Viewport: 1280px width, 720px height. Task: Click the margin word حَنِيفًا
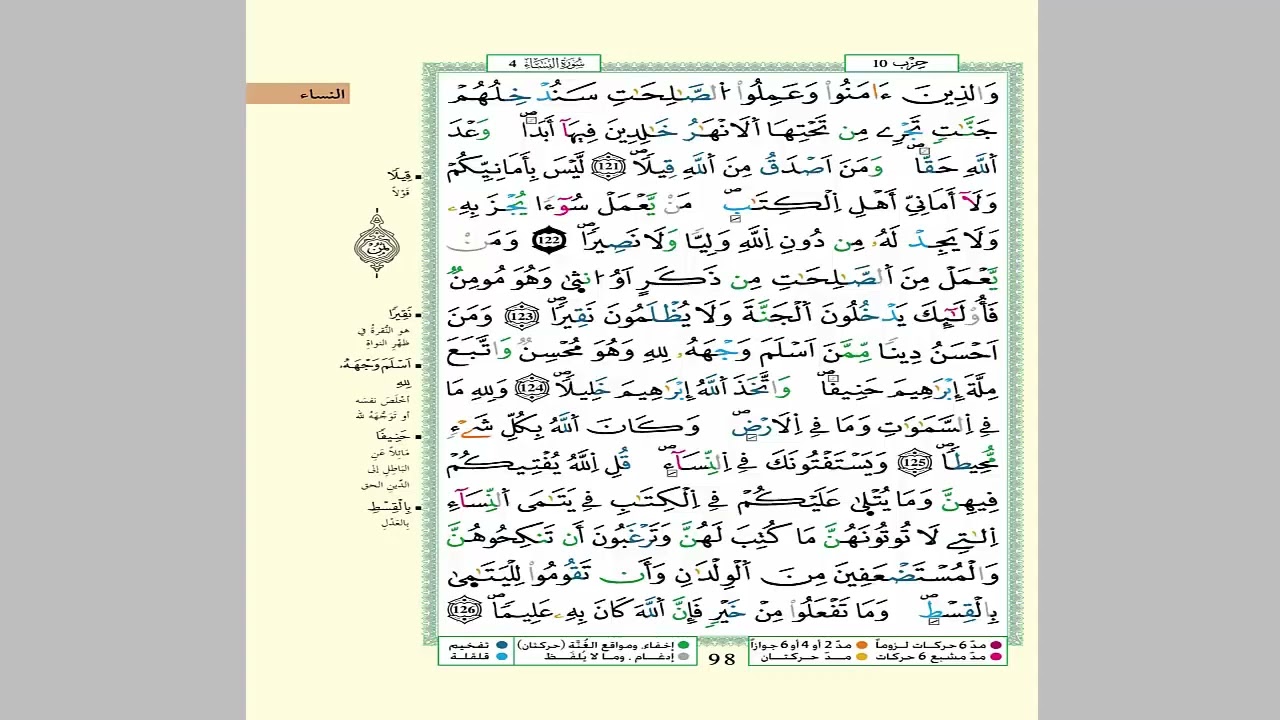click(x=394, y=437)
